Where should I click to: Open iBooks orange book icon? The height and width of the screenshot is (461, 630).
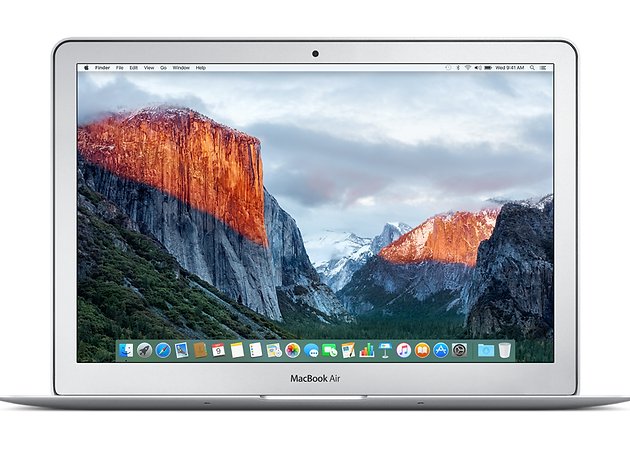click(x=422, y=350)
